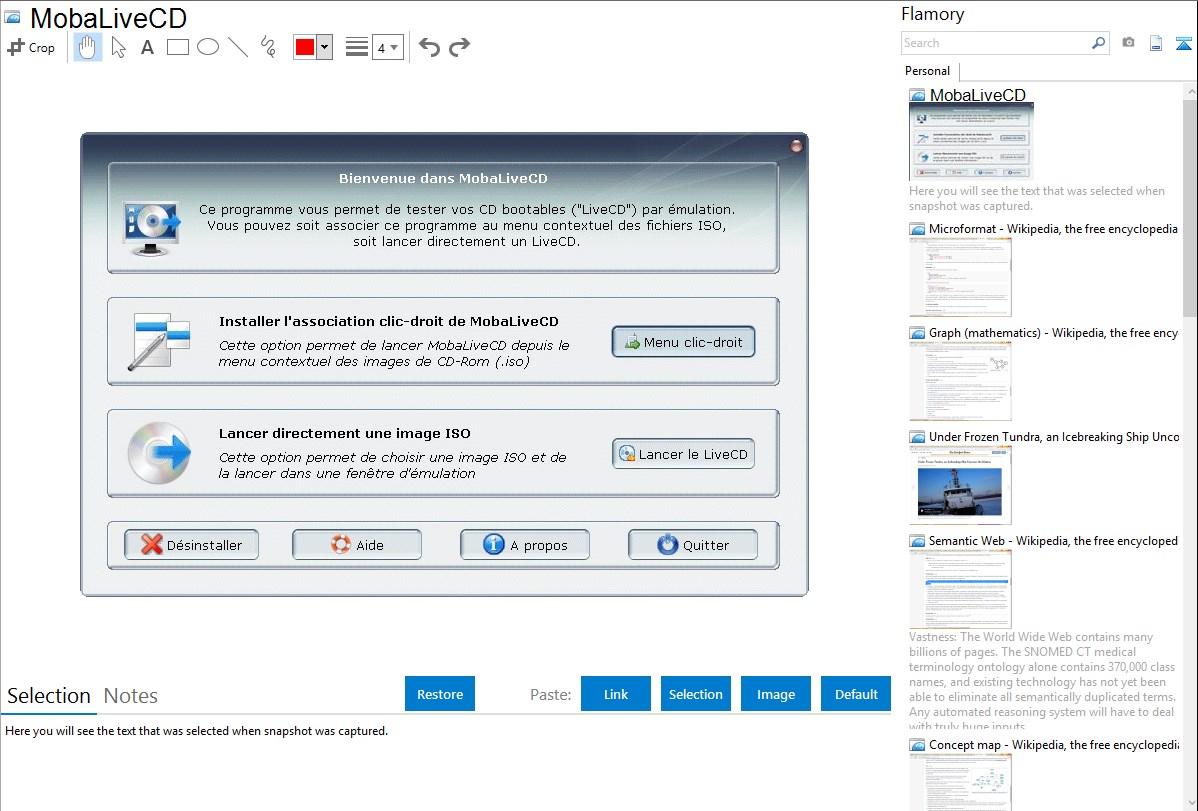Click the collapse panel icon at top right

[1183, 43]
